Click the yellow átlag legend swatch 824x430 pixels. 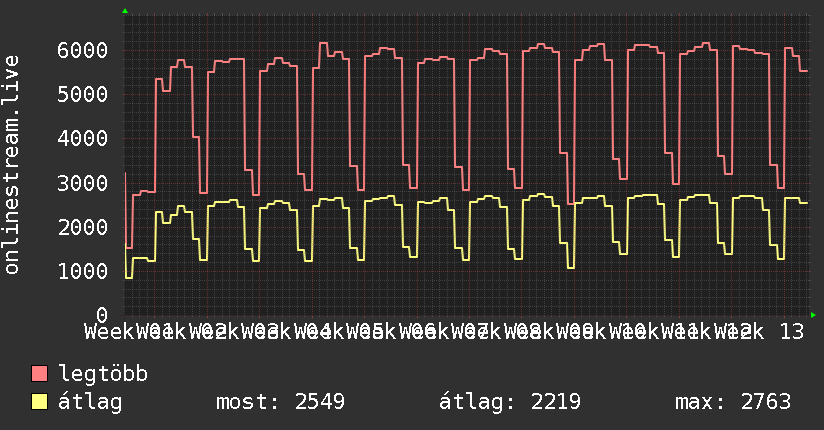click(x=39, y=402)
